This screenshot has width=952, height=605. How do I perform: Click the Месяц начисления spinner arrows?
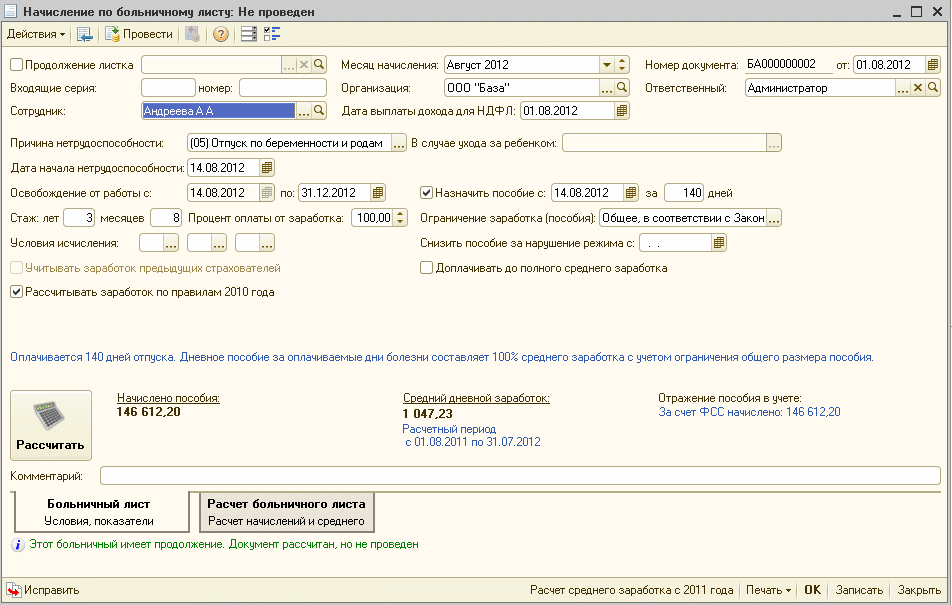[x=622, y=64]
